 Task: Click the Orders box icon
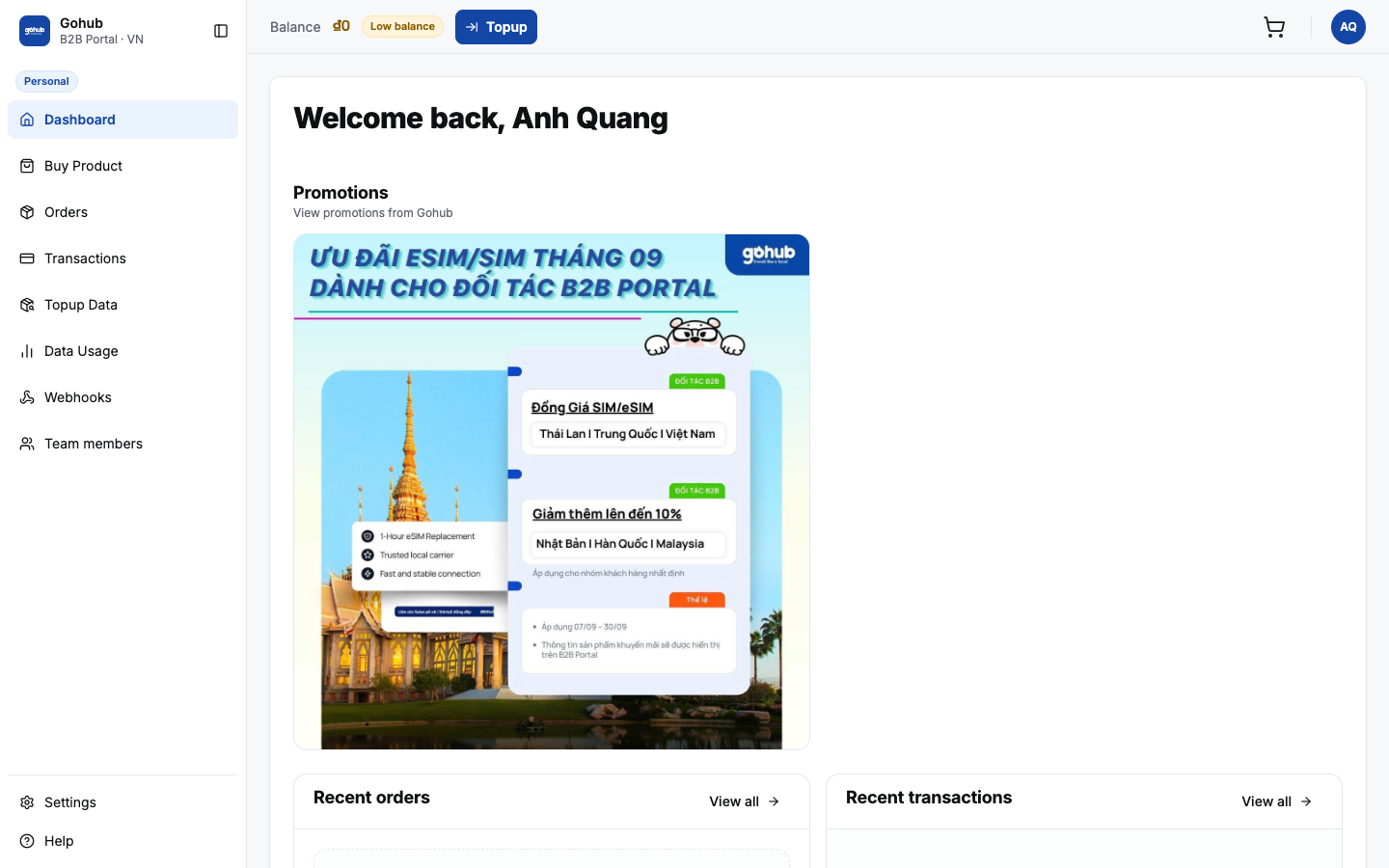pos(27,212)
